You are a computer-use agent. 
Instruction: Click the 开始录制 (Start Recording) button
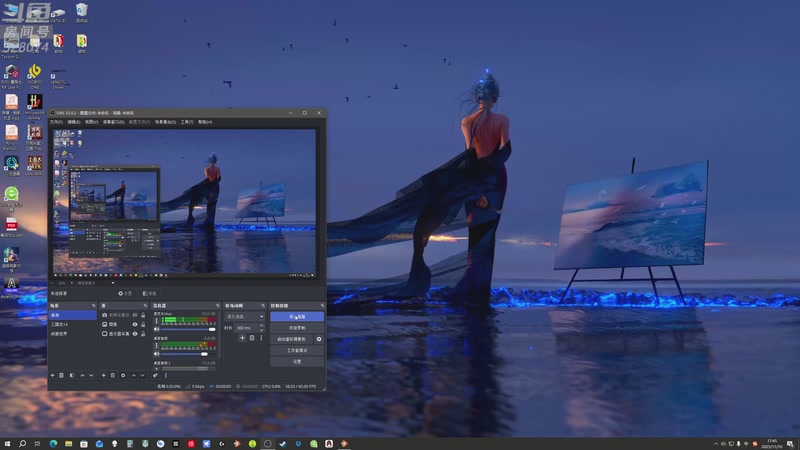click(297, 328)
